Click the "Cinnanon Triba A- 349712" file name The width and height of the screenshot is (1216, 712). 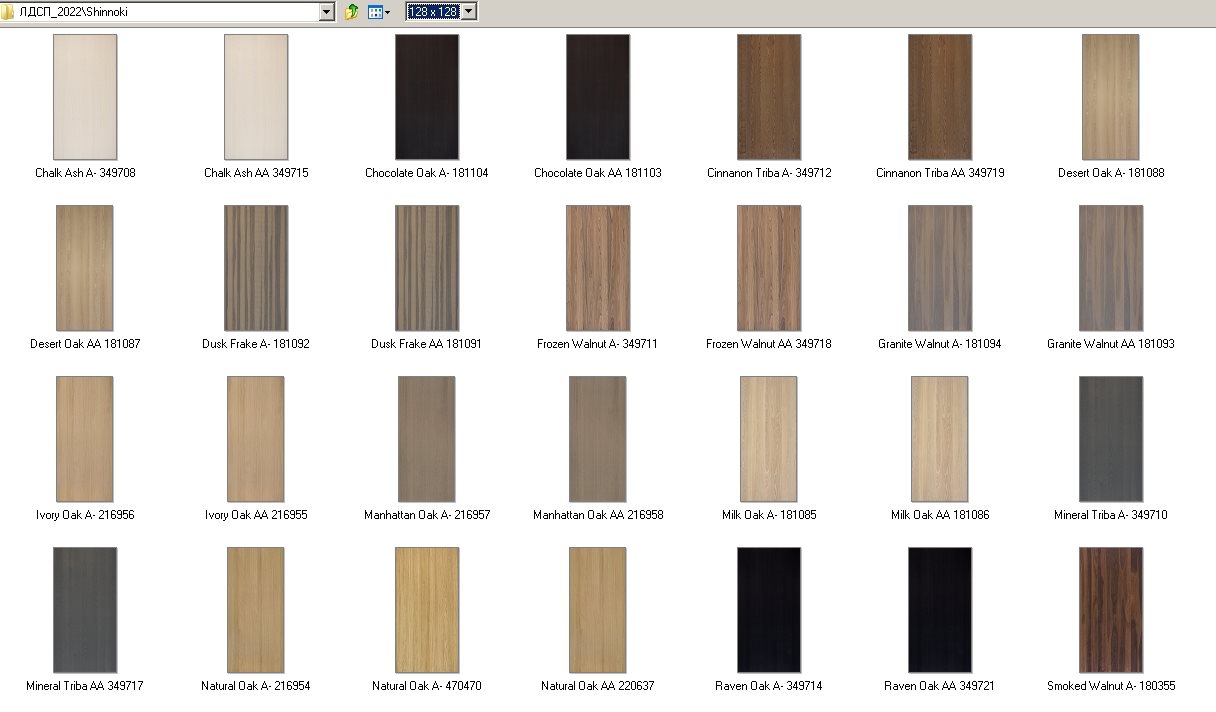pyautogui.click(x=769, y=173)
